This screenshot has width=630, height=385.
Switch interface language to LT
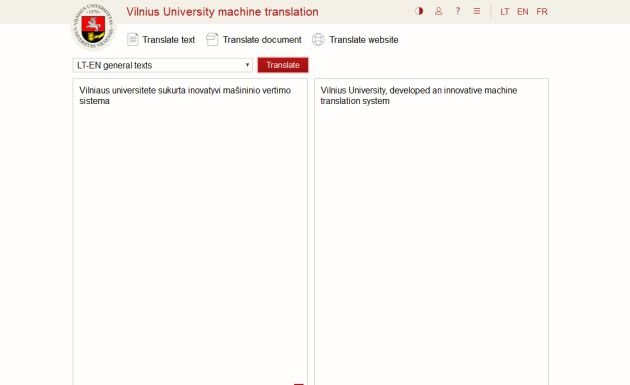[x=505, y=12]
